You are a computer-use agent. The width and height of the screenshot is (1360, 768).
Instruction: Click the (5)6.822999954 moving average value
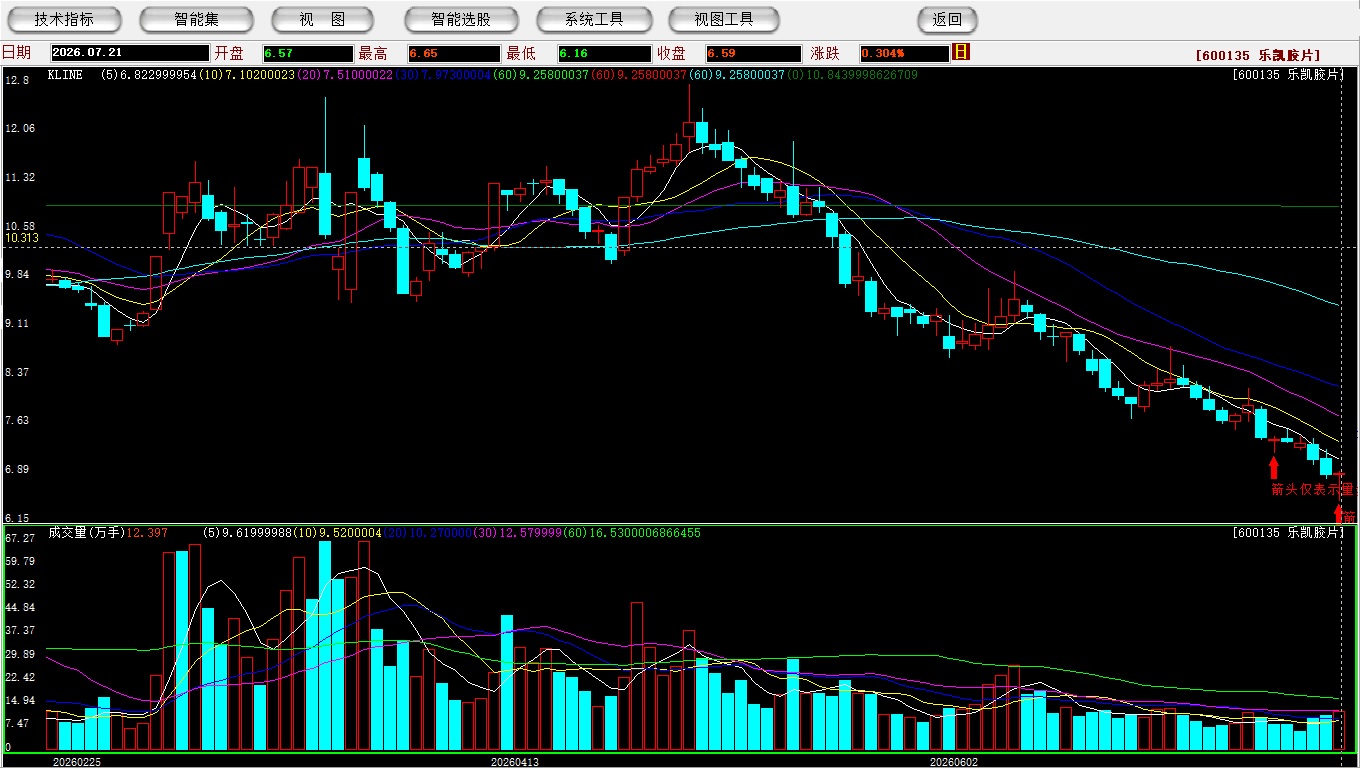(148, 75)
